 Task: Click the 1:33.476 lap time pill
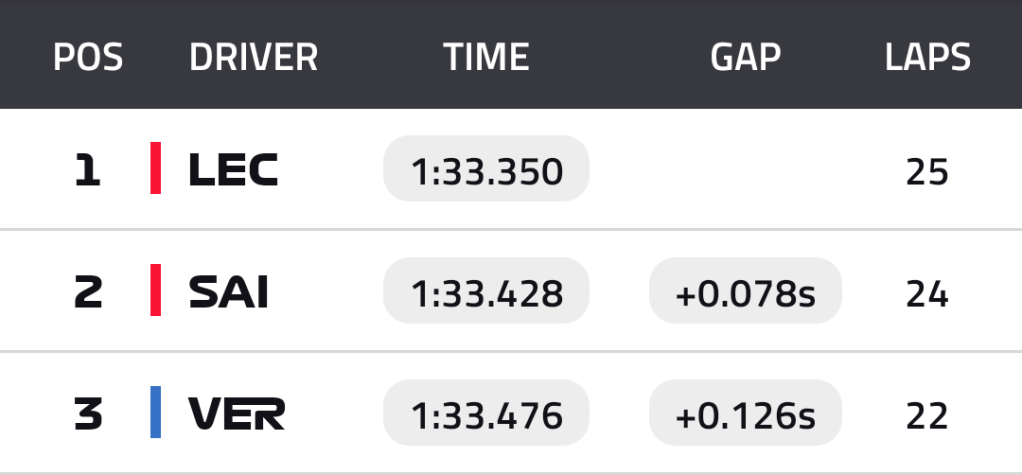coord(487,413)
